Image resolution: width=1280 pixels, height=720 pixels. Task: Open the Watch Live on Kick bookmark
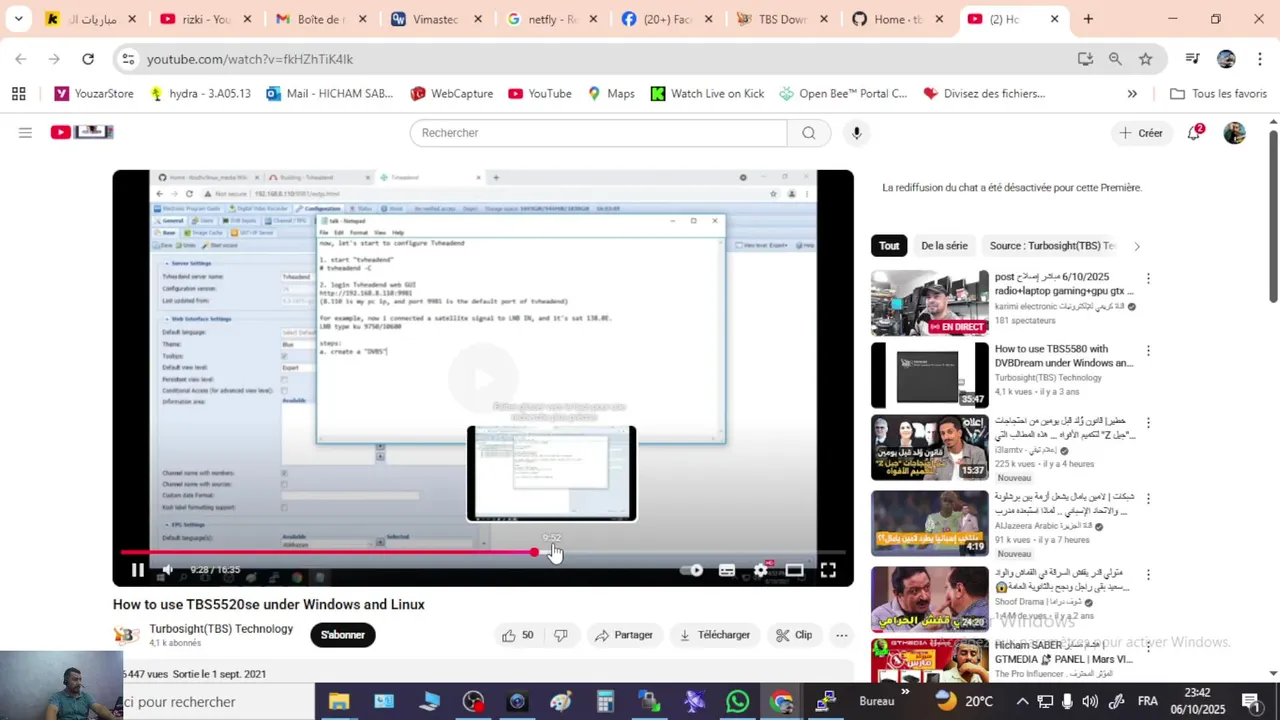pos(707,93)
